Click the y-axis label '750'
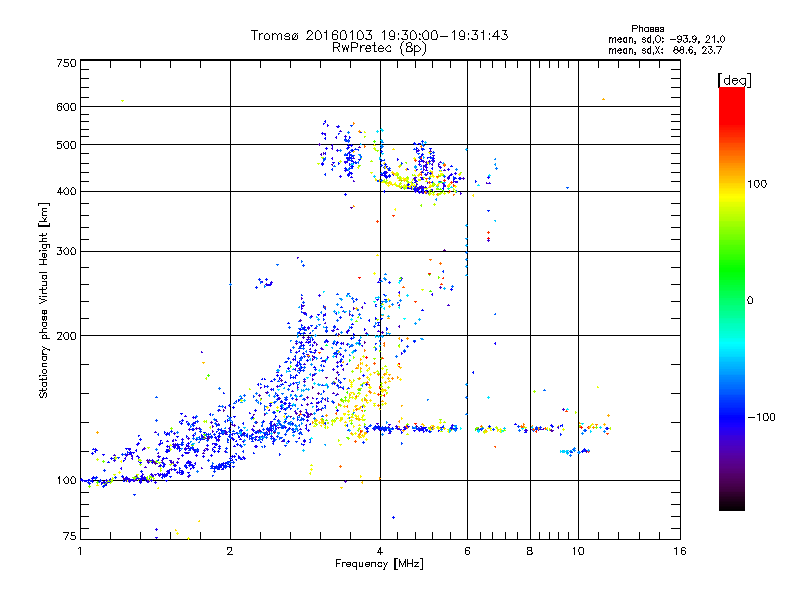The width and height of the screenshot is (800, 600). [x=66, y=63]
